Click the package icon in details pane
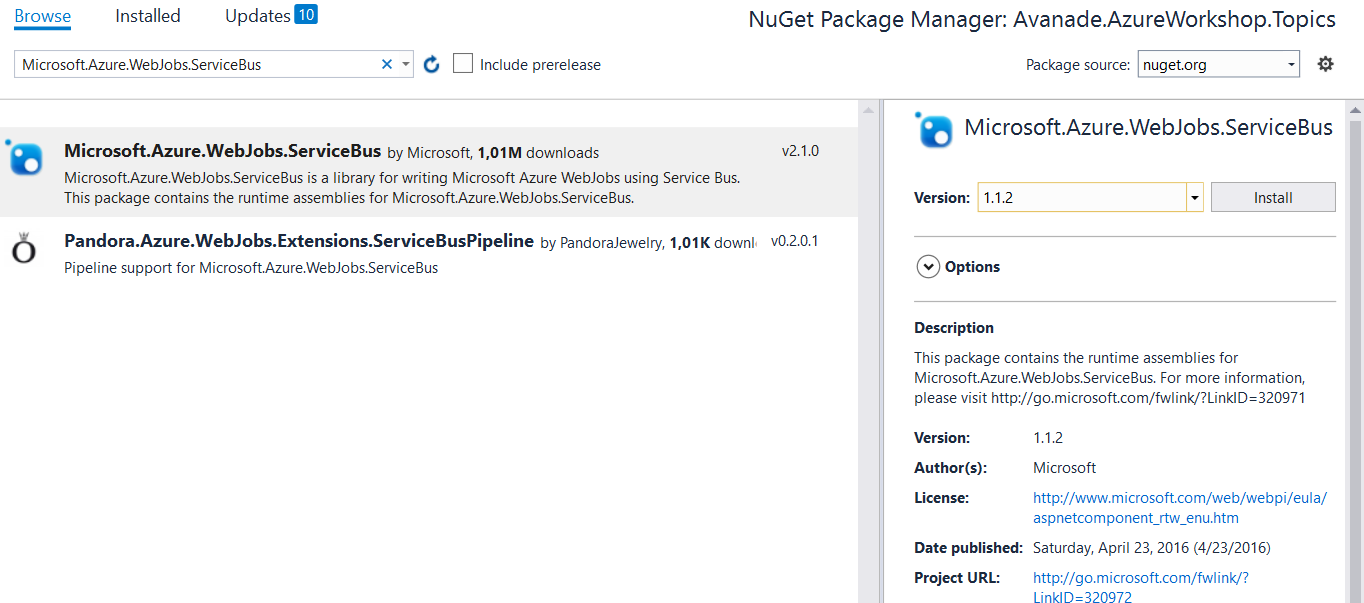This screenshot has height=603, width=1364. tap(935, 129)
